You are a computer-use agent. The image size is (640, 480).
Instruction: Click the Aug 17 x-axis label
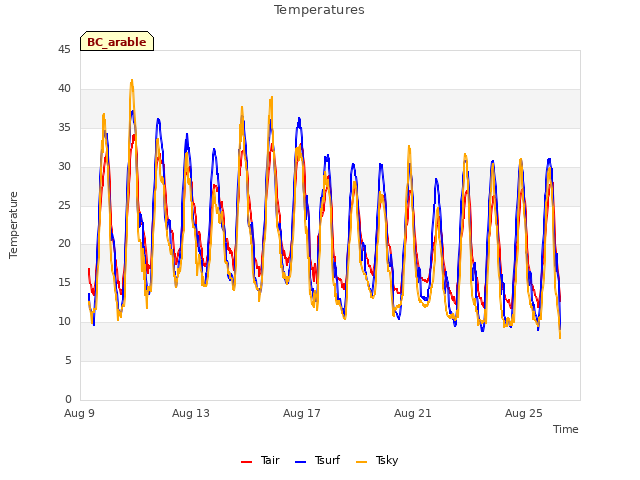[302, 413]
